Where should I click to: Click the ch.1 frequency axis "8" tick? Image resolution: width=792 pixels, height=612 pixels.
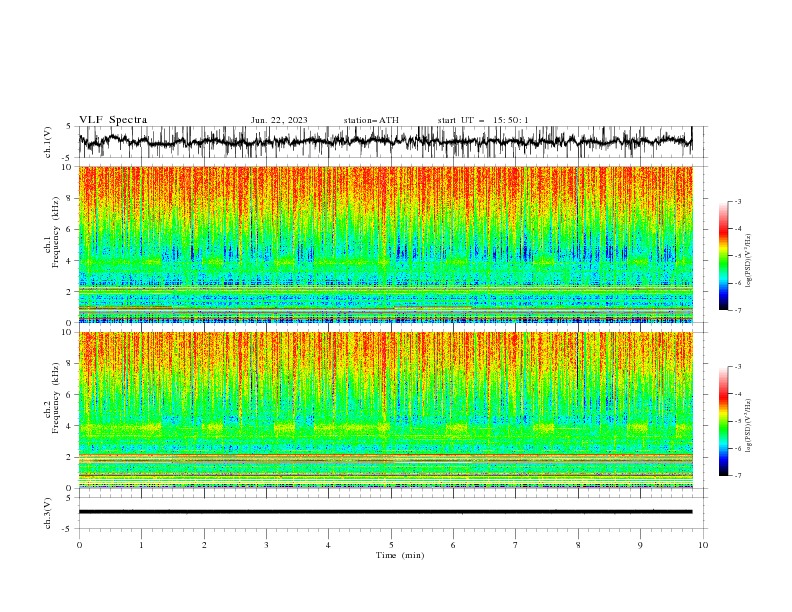point(70,198)
